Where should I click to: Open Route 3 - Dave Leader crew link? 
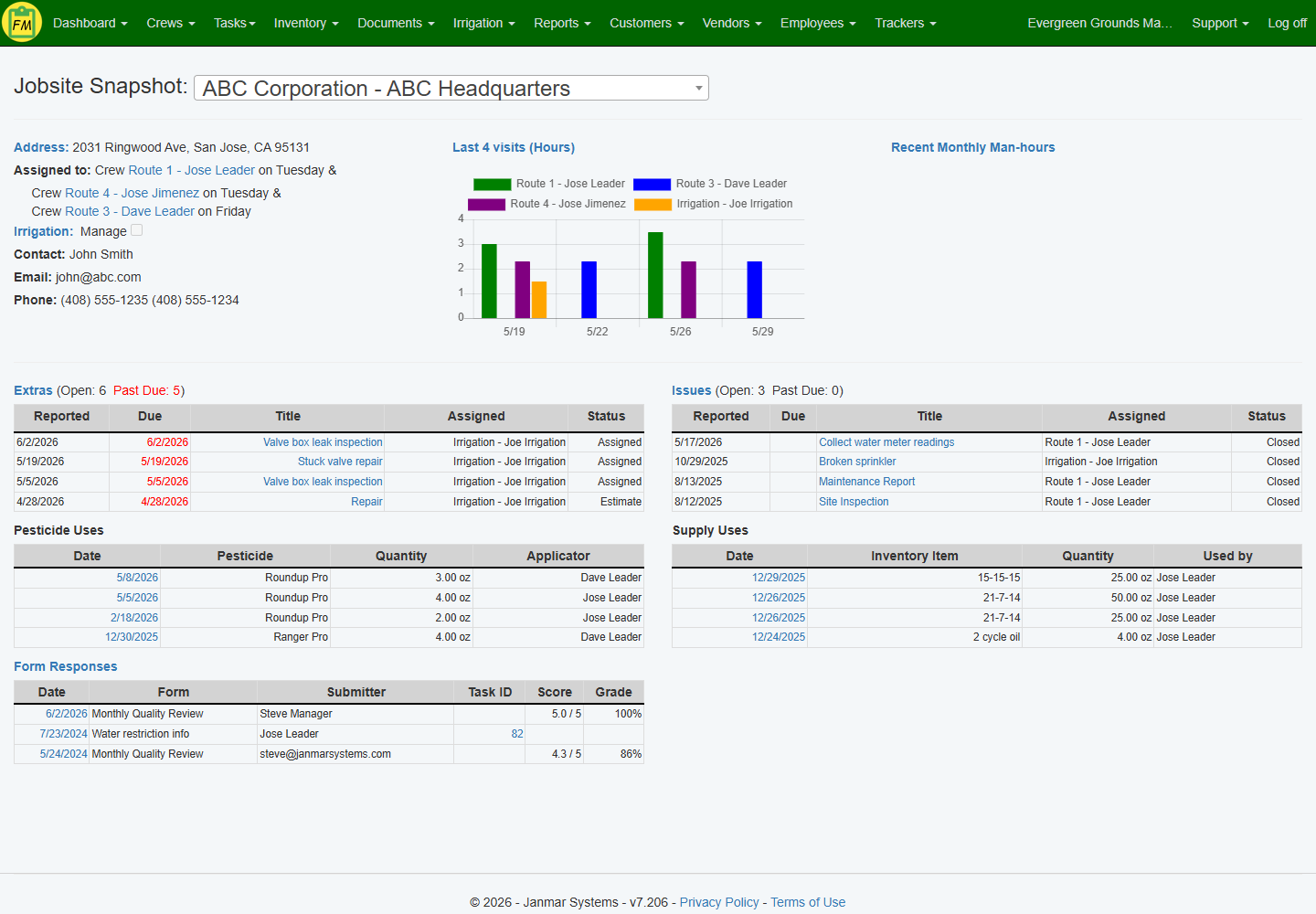pyautogui.click(x=130, y=211)
